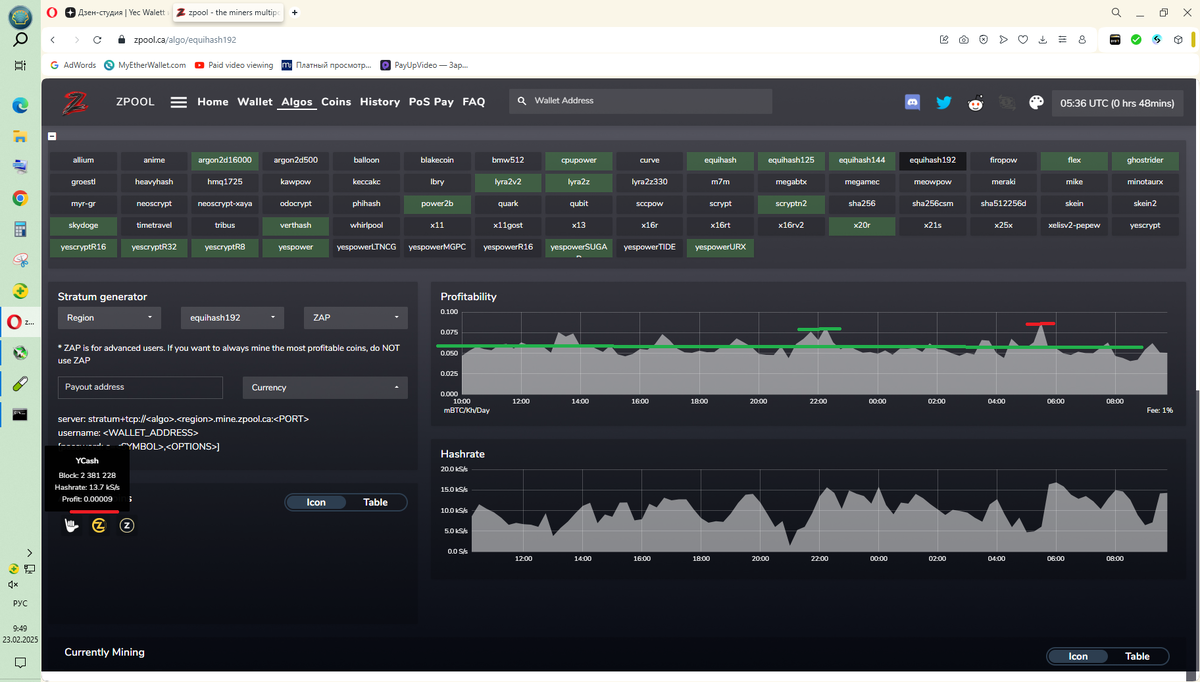The height and width of the screenshot is (682, 1200).
Task: Open the Wallet menu item
Action: click(x=255, y=102)
